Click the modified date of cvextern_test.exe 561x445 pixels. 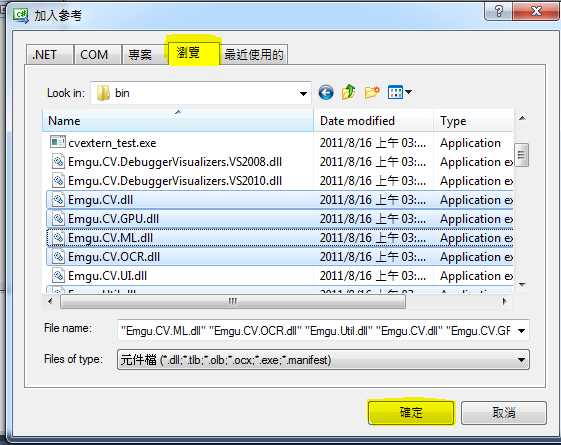coord(373,143)
